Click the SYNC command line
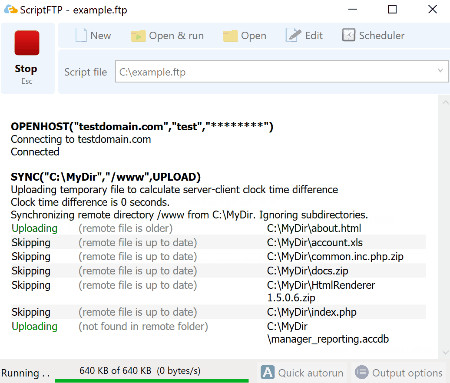Image resolution: width=450 pixels, height=383 pixels. click(x=106, y=177)
